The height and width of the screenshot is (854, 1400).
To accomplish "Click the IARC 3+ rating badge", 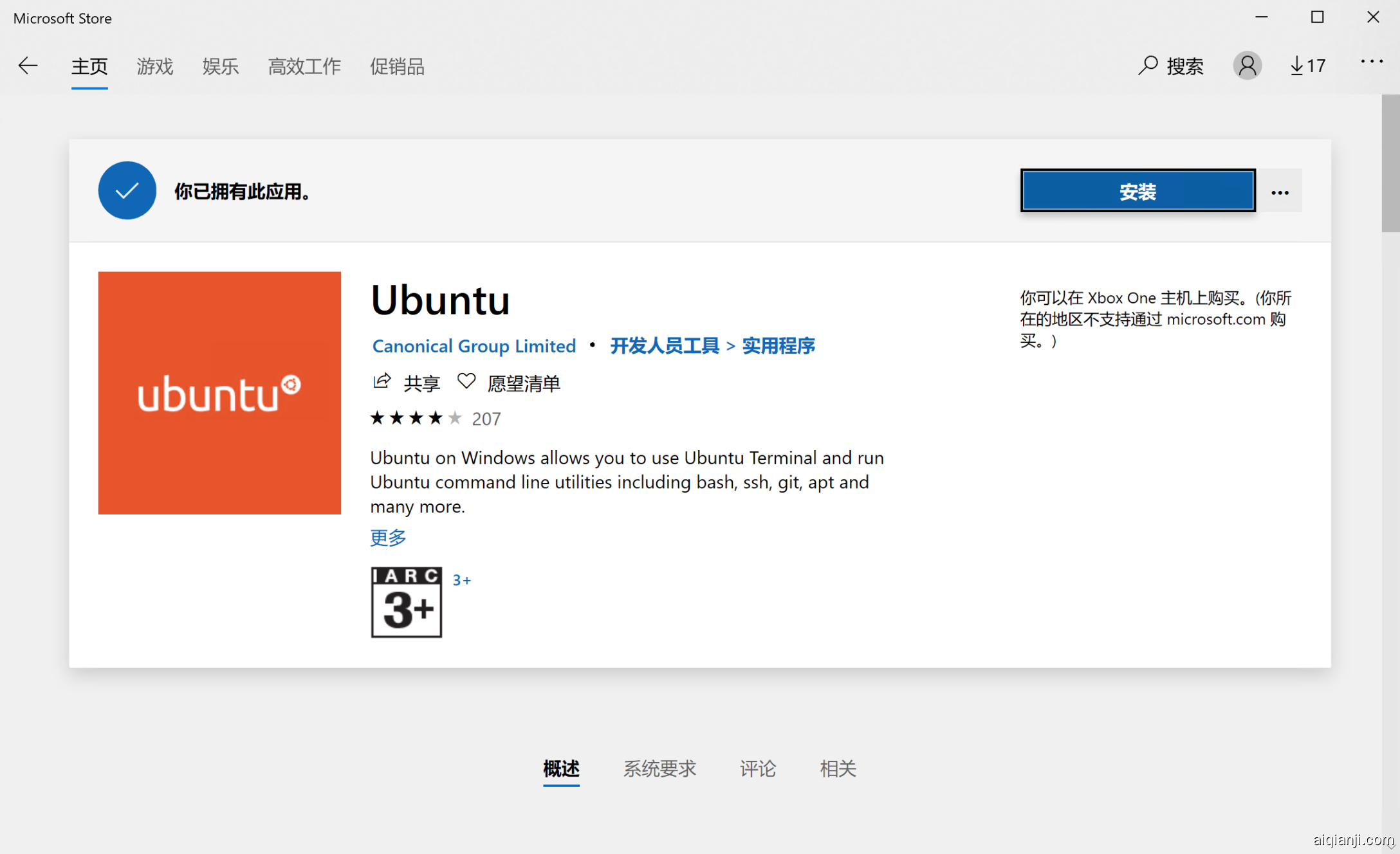I will pyautogui.click(x=405, y=601).
